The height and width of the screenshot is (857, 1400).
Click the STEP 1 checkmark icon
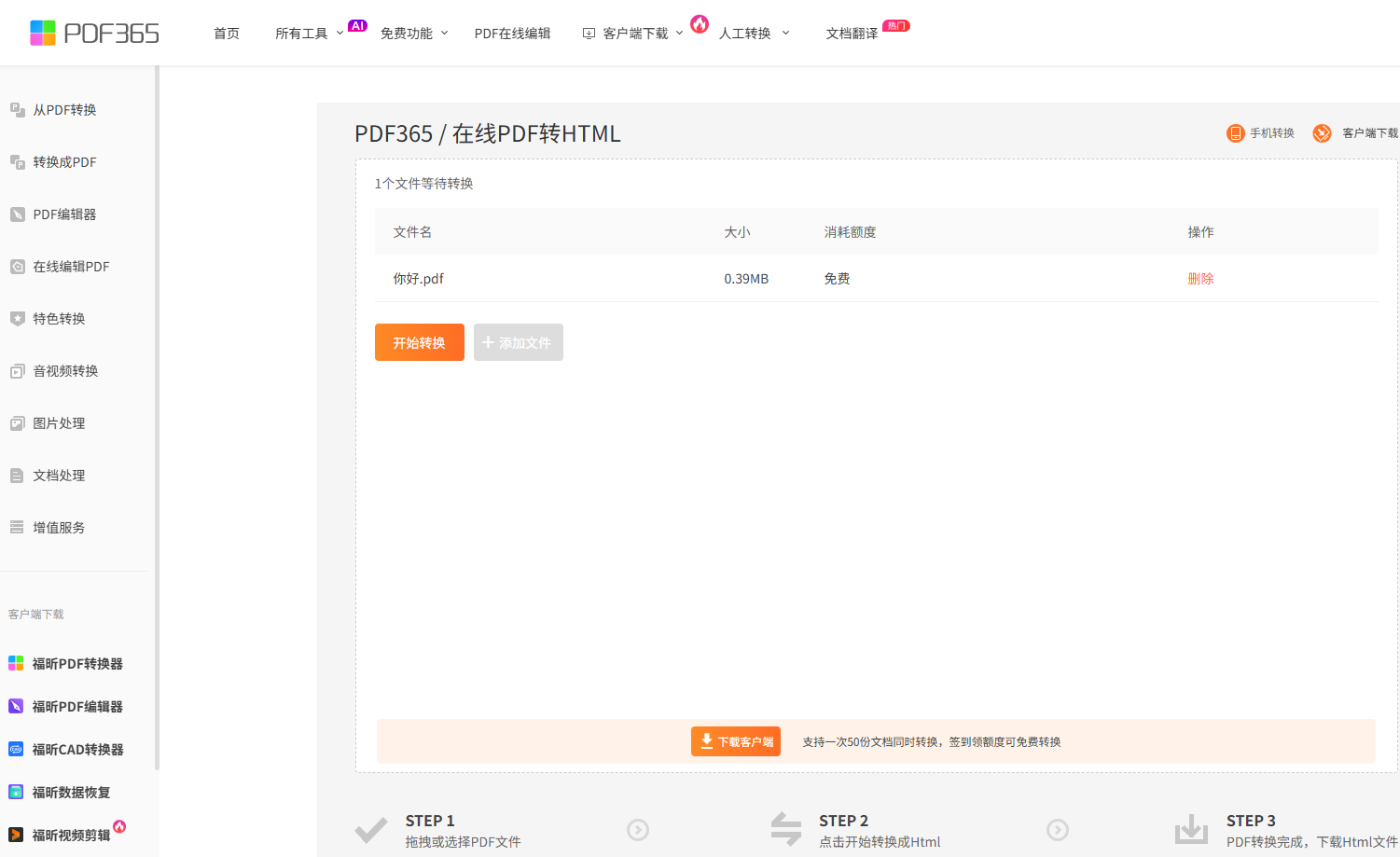(371, 830)
